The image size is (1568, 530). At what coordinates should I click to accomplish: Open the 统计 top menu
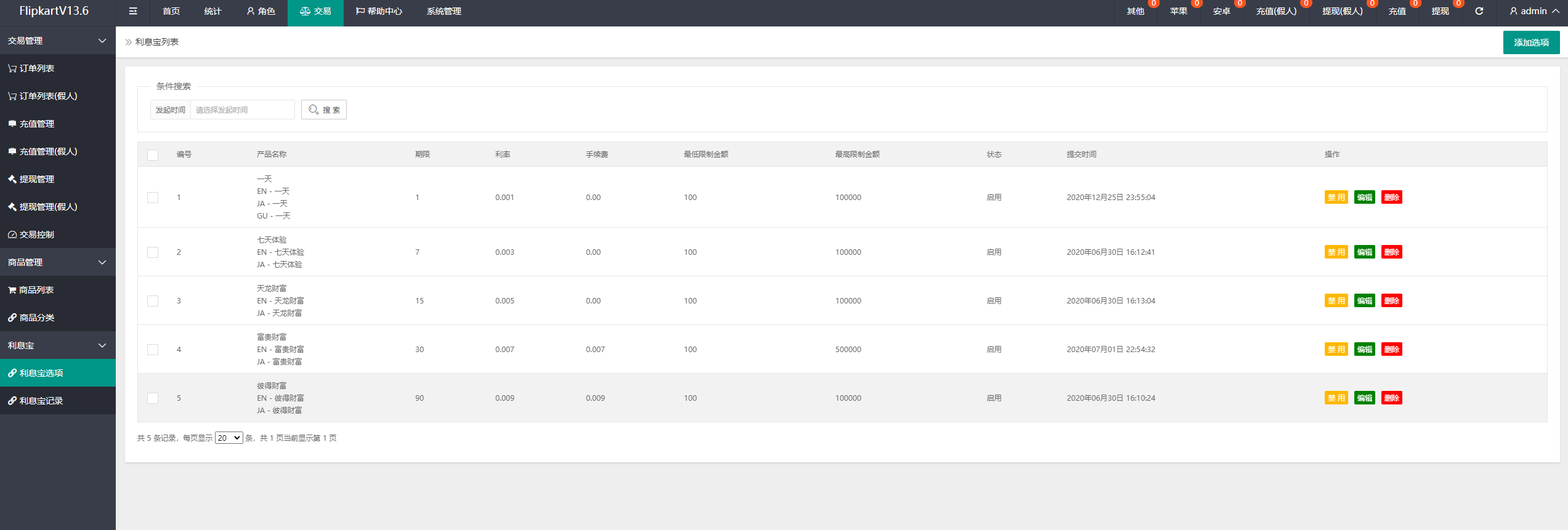(213, 11)
